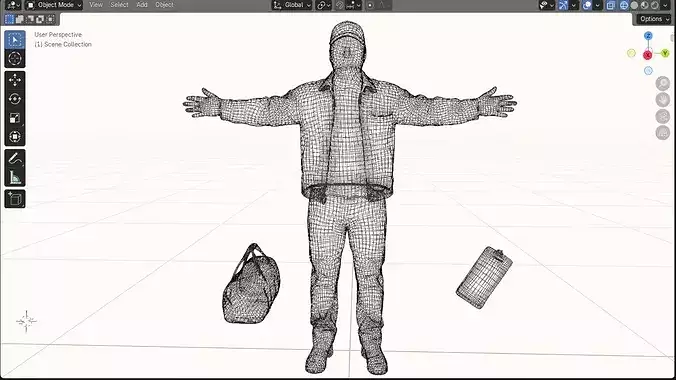This screenshot has height=380, width=676.
Task: Click the red X axis gizmo
Action: (x=648, y=55)
